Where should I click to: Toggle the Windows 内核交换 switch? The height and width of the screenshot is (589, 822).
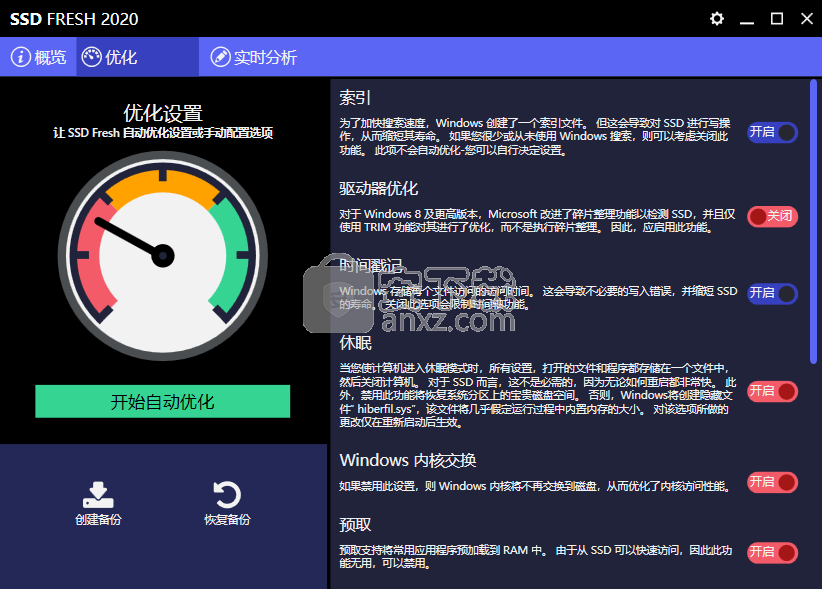click(772, 482)
